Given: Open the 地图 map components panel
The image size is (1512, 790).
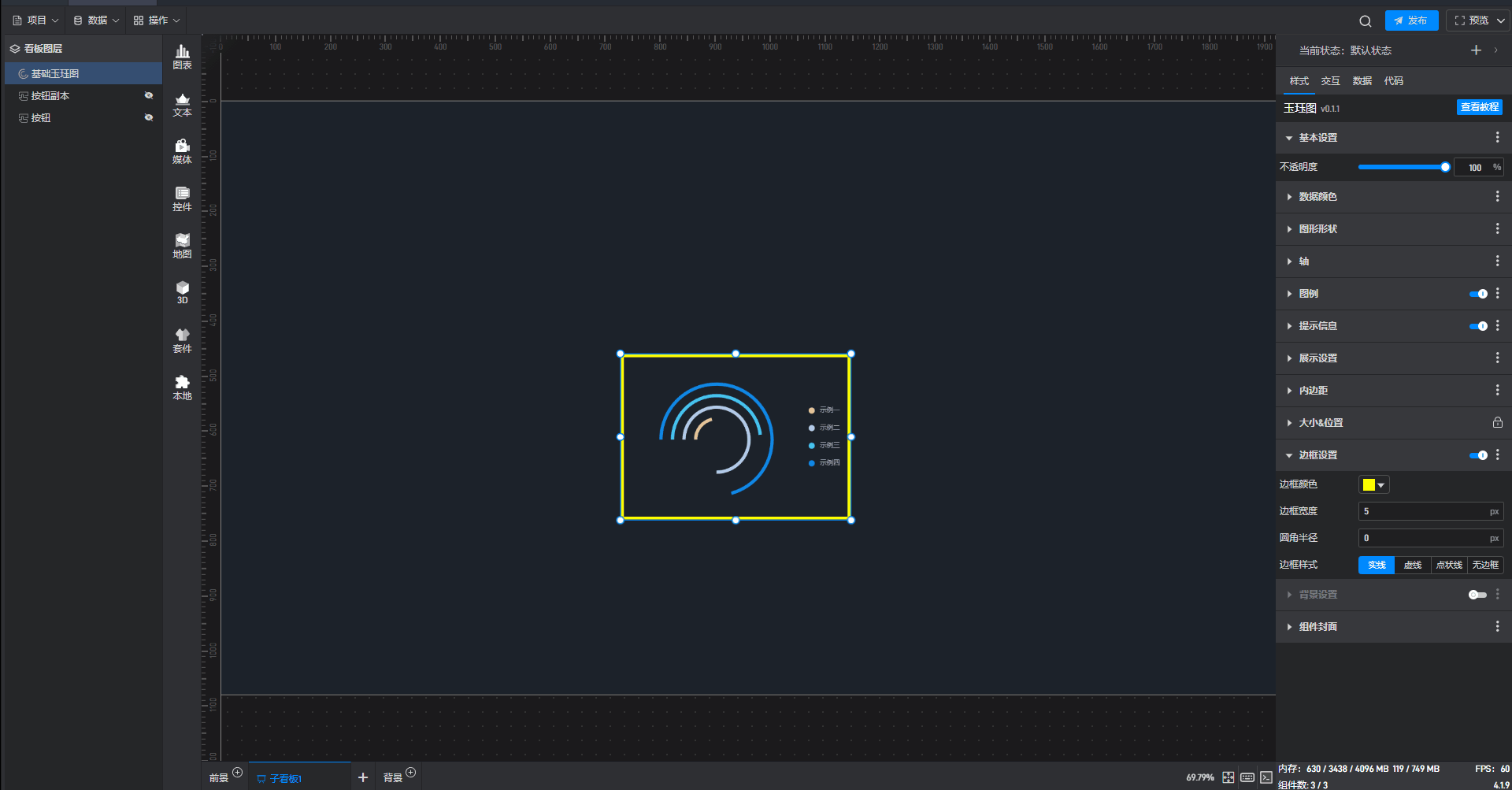Looking at the screenshot, I should (182, 246).
